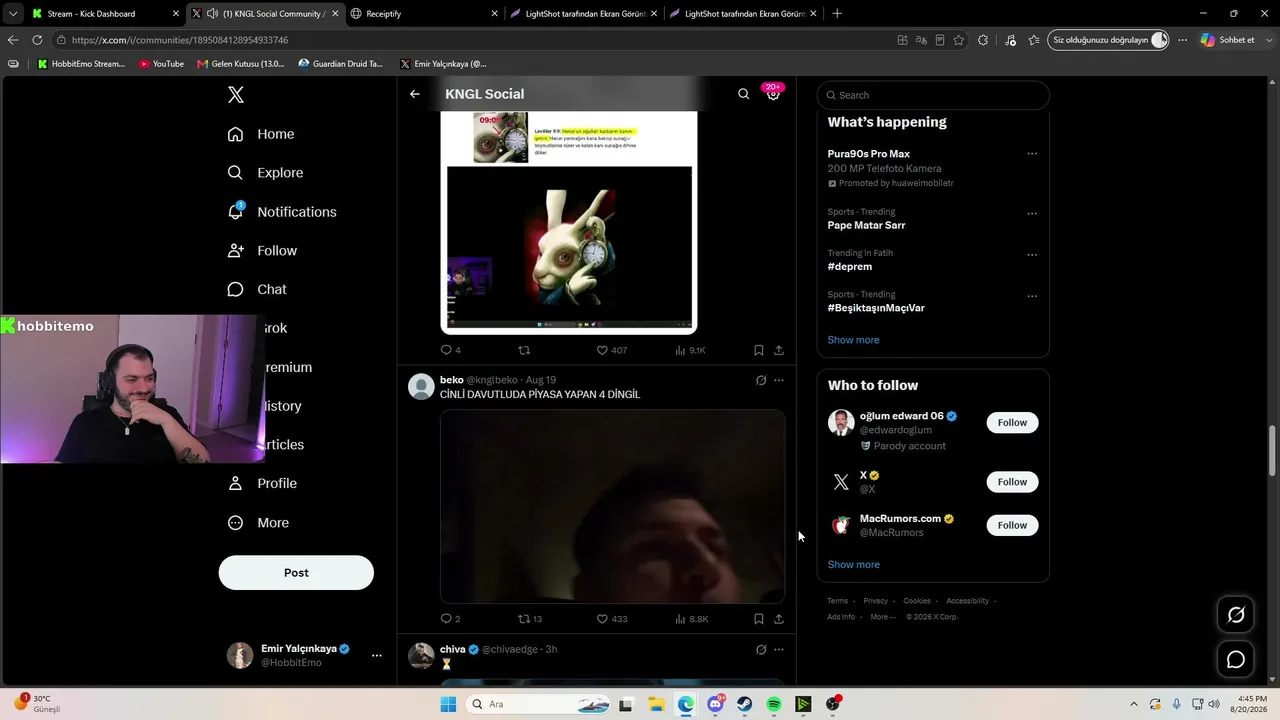Show more under Who to follow
The height and width of the screenshot is (720, 1280).
tap(853, 565)
